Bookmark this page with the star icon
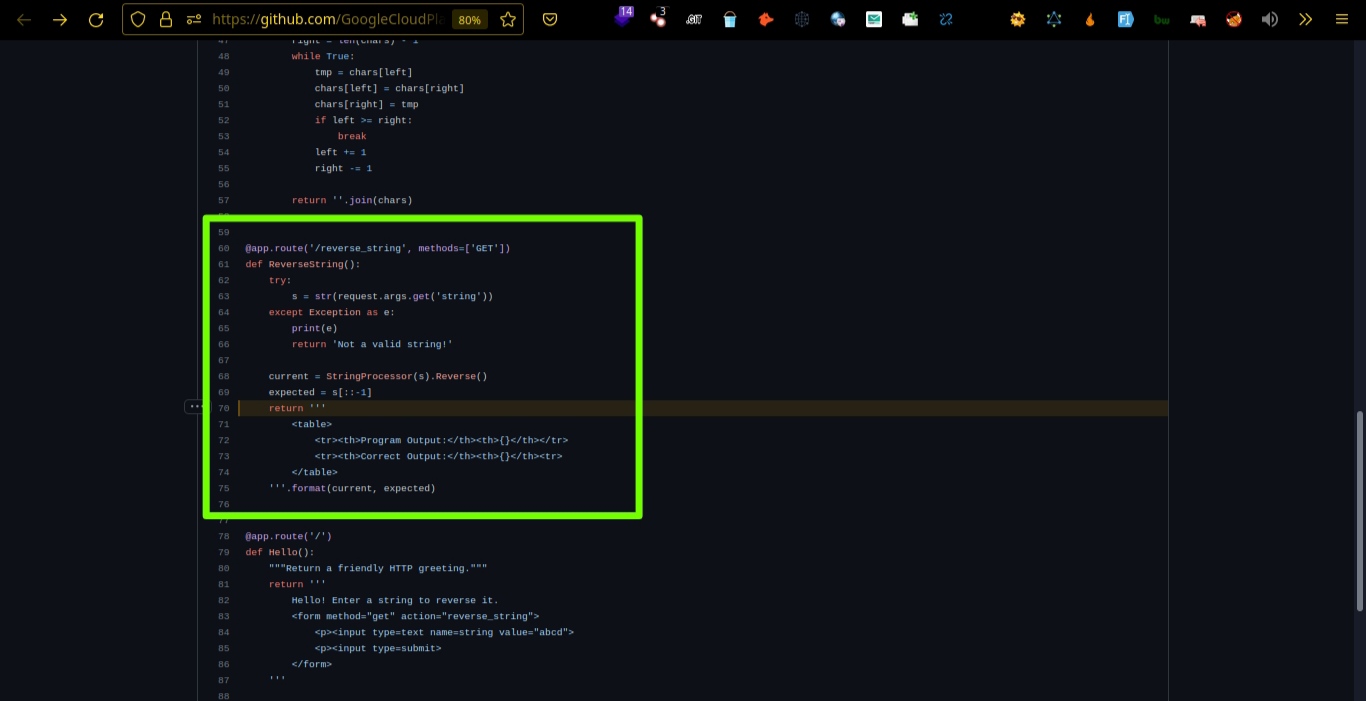 click(x=507, y=19)
